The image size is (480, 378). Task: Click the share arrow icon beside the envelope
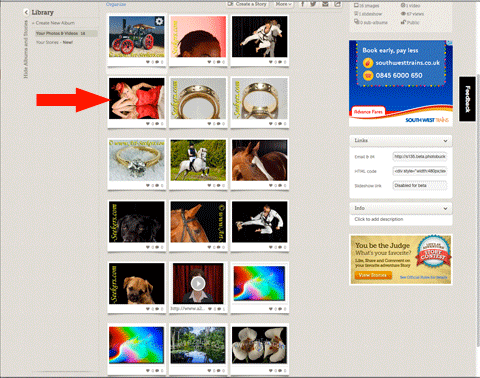coord(337,4)
